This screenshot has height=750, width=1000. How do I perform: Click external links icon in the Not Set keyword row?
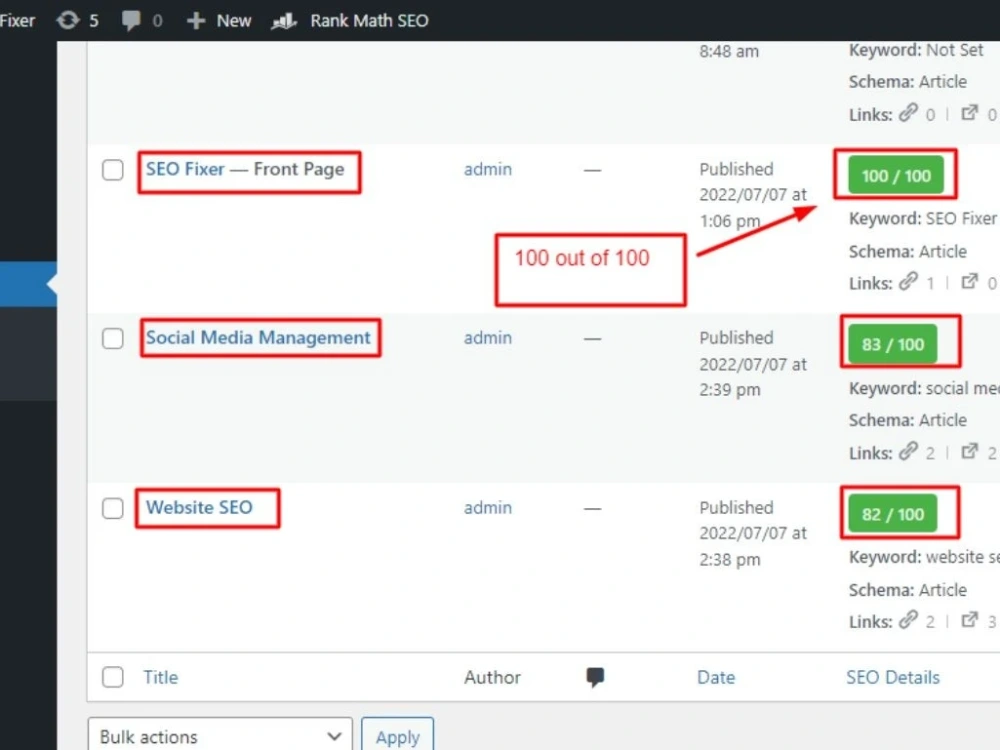pyautogui.click(x=969, y=113)
